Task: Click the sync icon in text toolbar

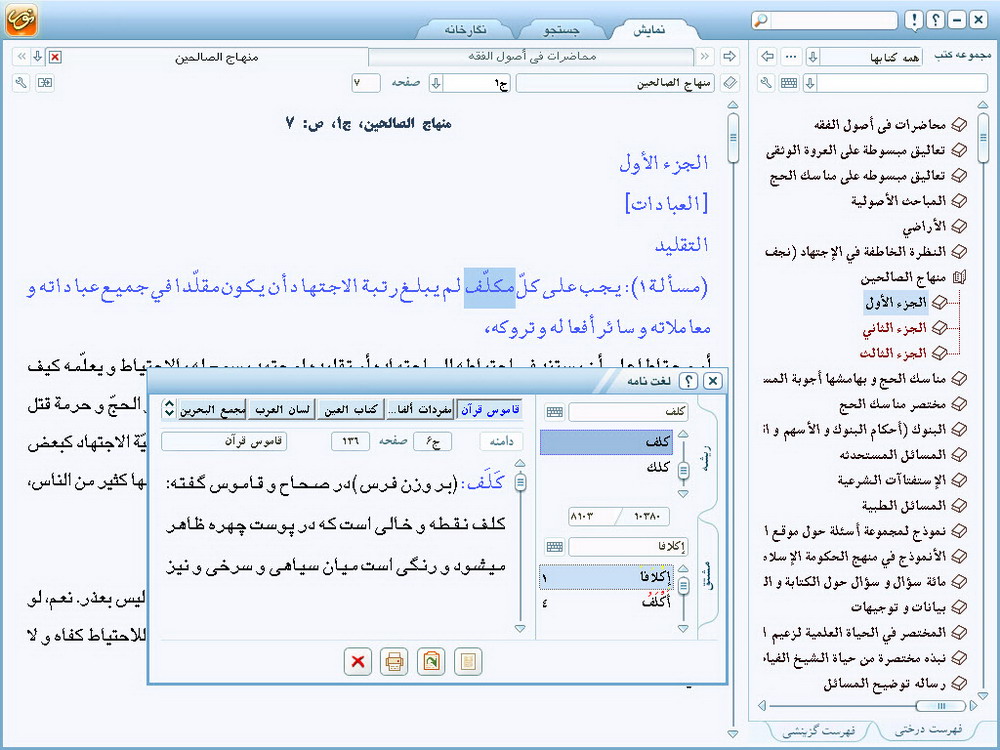Action: [x=45, y=83]
